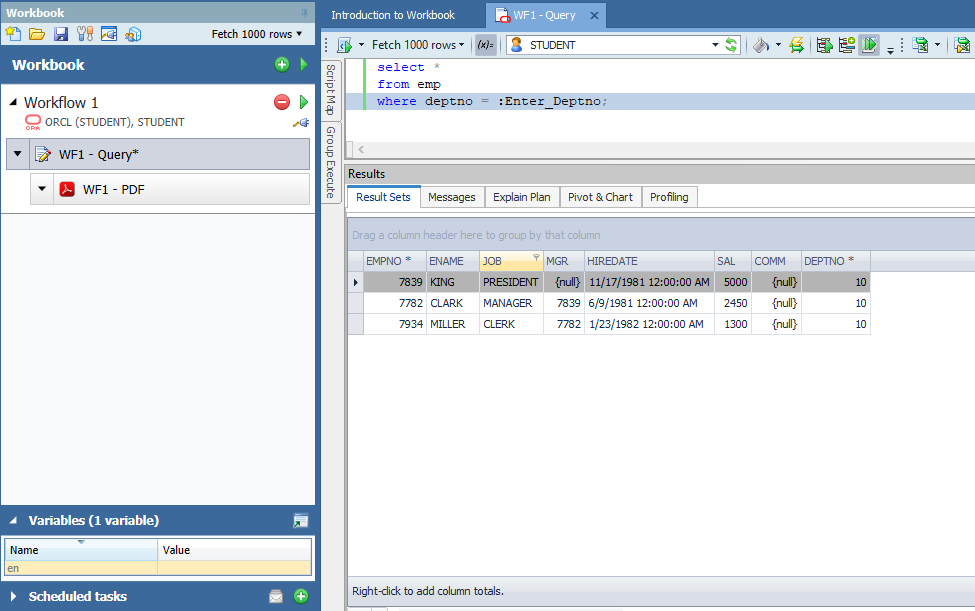This screenshot has width=975, height=611.
Task: Sort by the HIREDATE column header
Action: [x=649, y=261]
